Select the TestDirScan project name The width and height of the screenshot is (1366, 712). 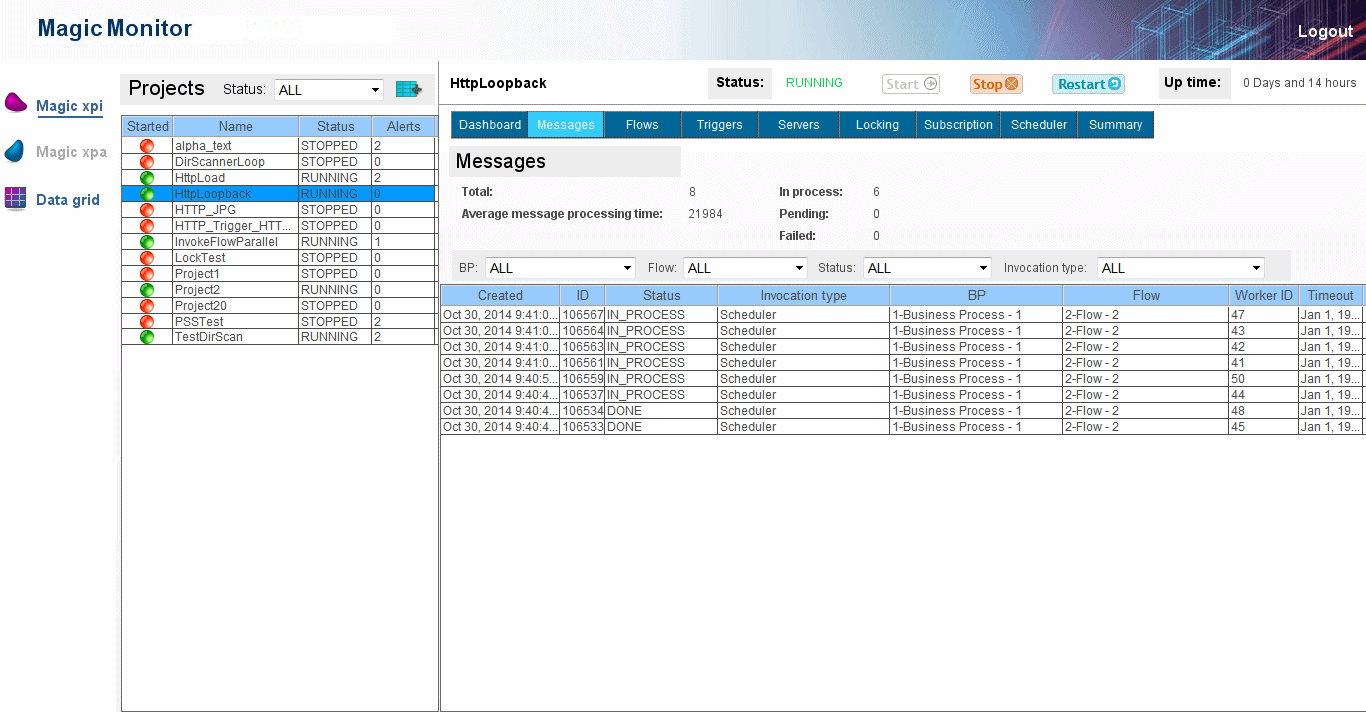208,337
